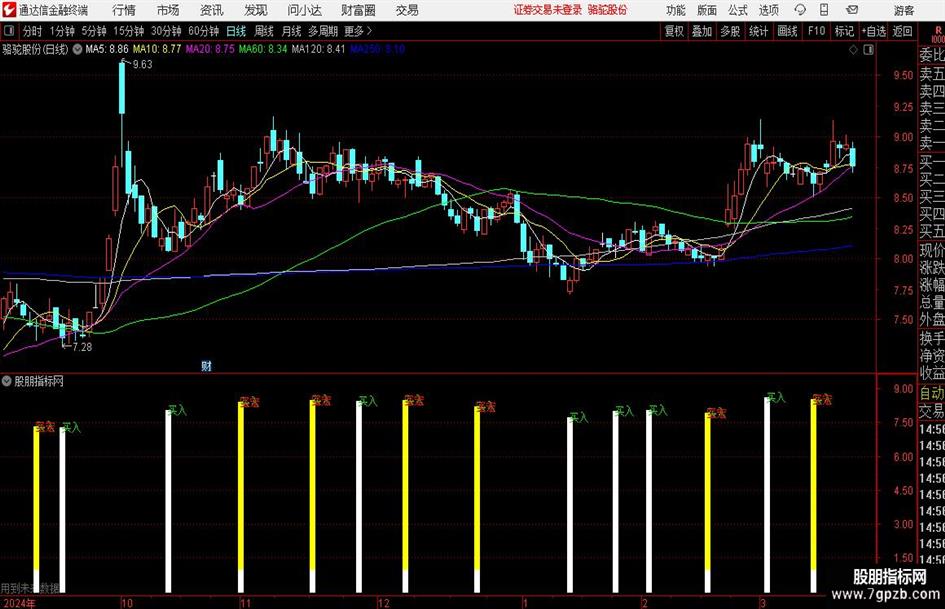The image size is (945, 609).
Task: Switch to the 1分钟 period tab
Action: pos(62,31)
